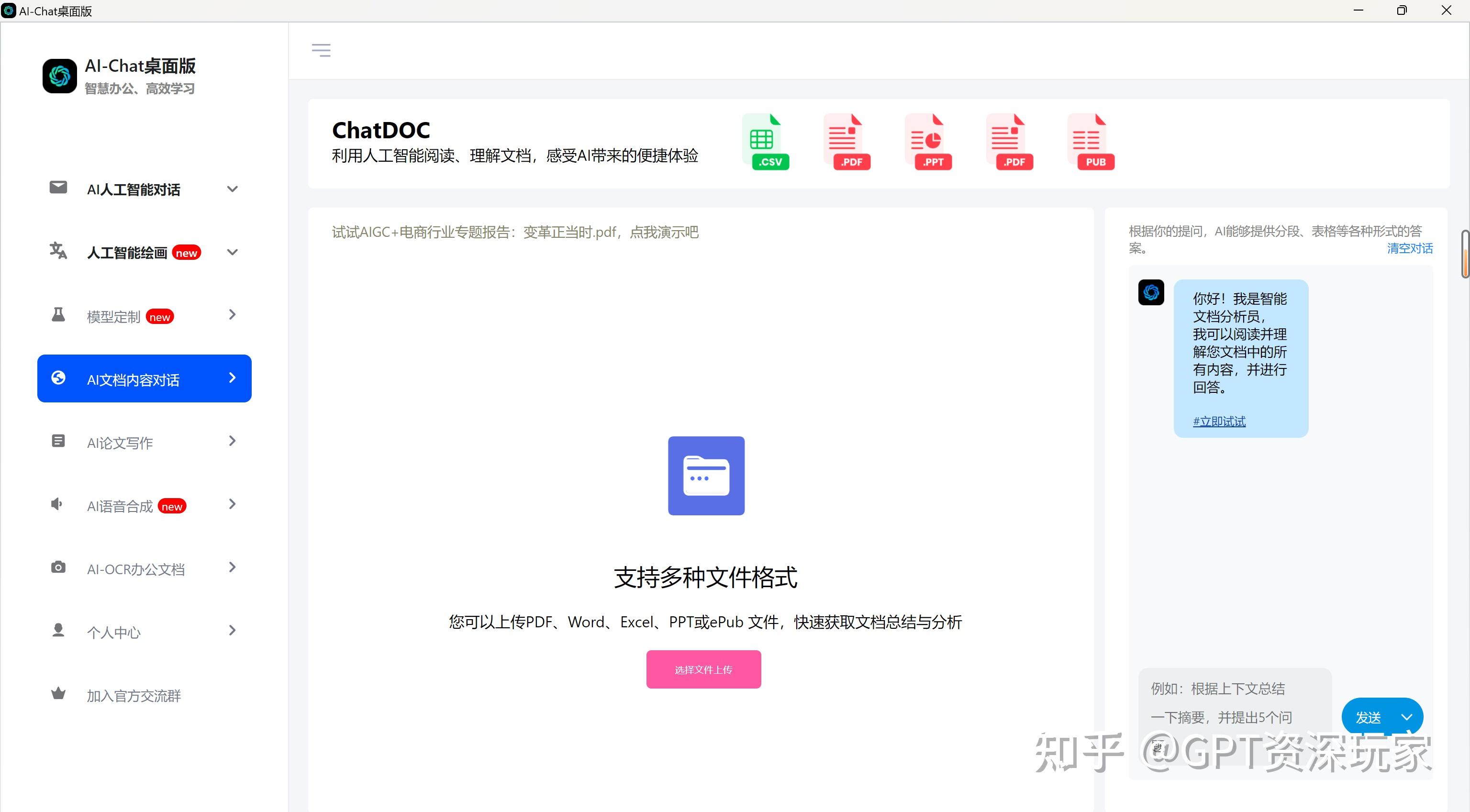
Task: Click the pink 选择文件上传 button
Action: coord(703,669)
